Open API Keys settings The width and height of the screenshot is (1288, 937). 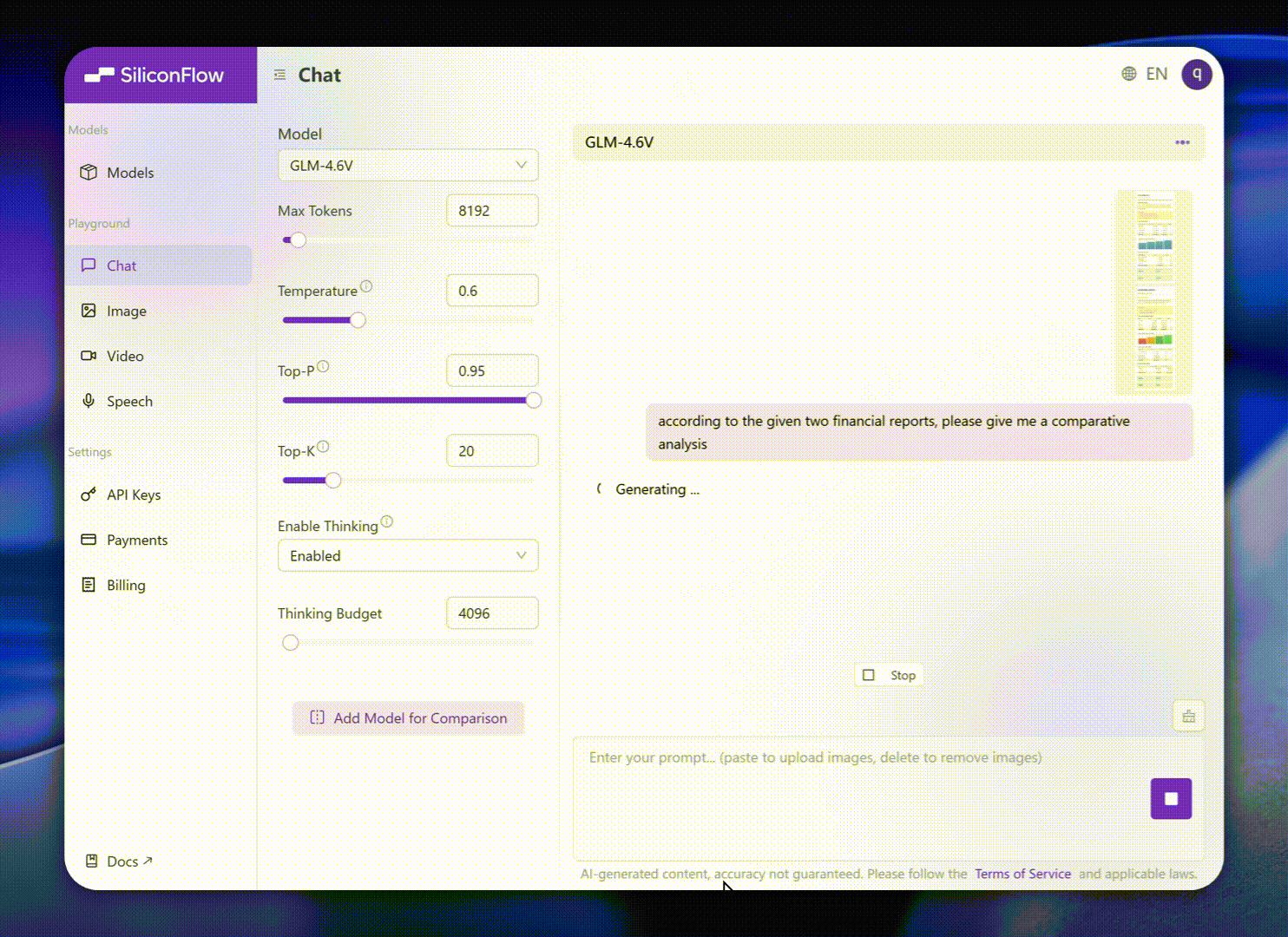[158, 495]
